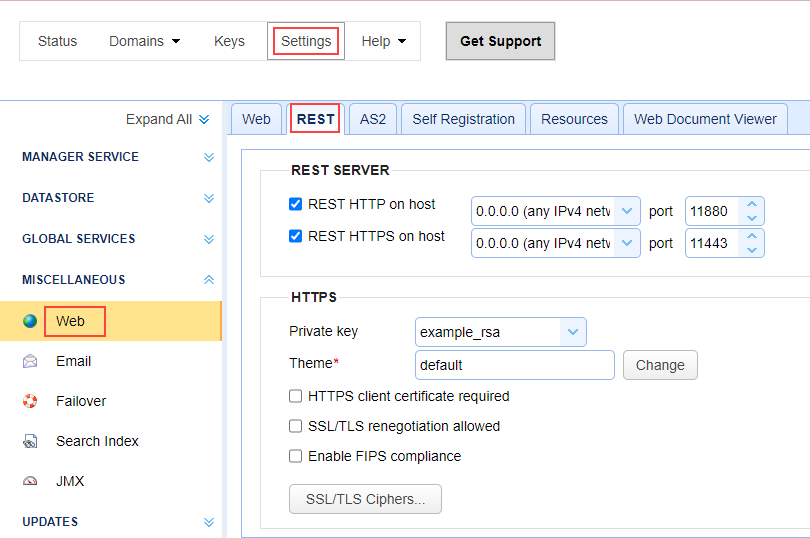Click the lifebuoy icon beside Failover
Image resolution: width=810 pixels, height=538 pixels.
30,401
